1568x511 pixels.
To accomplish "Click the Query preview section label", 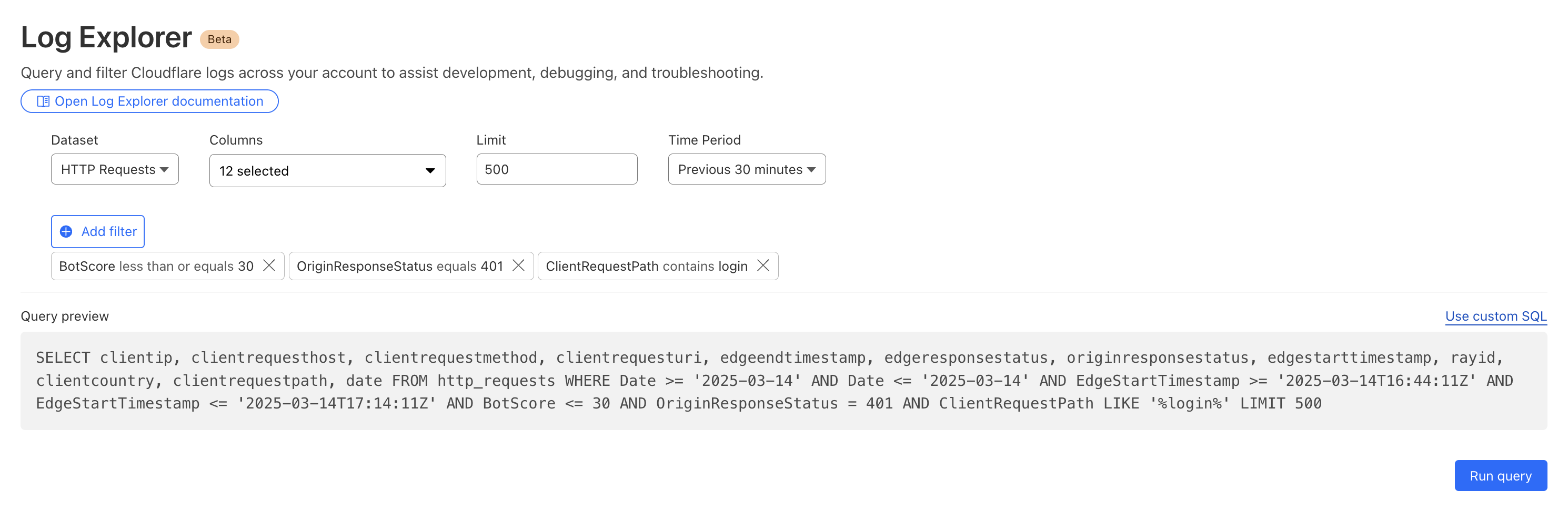I will [65, 316].
